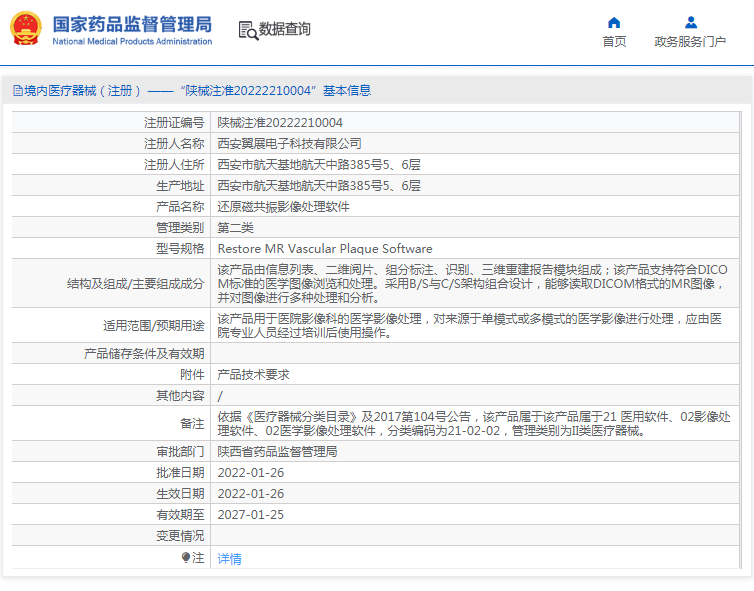Screen dimensions: 754x591
Task: Select Restore MR Vascular Plaque Software
Action: tap(325, 249)
